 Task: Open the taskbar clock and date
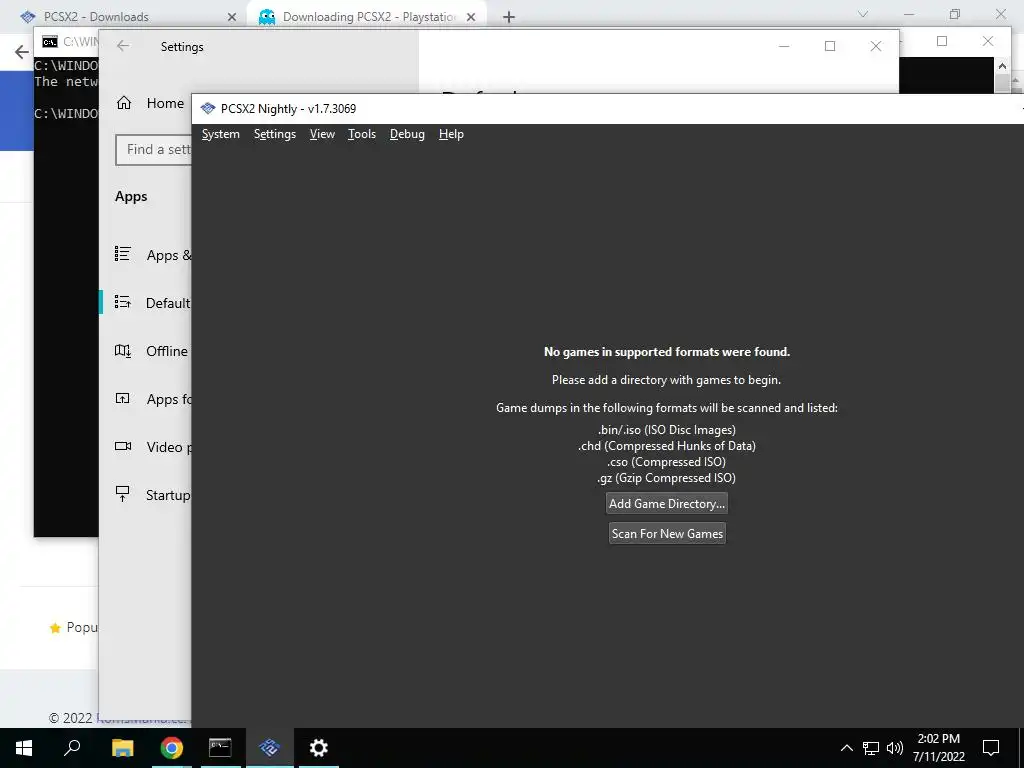click(x=938, y=748)
